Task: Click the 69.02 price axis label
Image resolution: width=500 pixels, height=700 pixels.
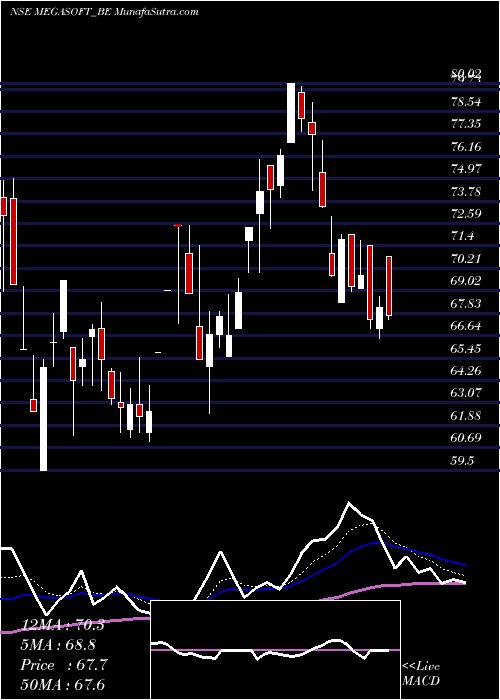Action: click(466, 281)
